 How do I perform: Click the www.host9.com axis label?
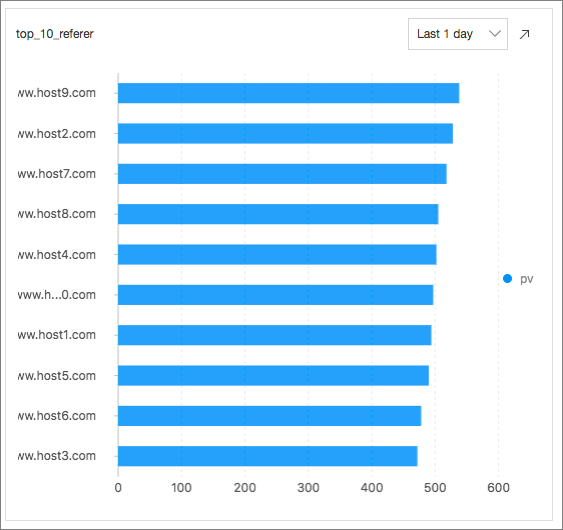coord(57,93)
